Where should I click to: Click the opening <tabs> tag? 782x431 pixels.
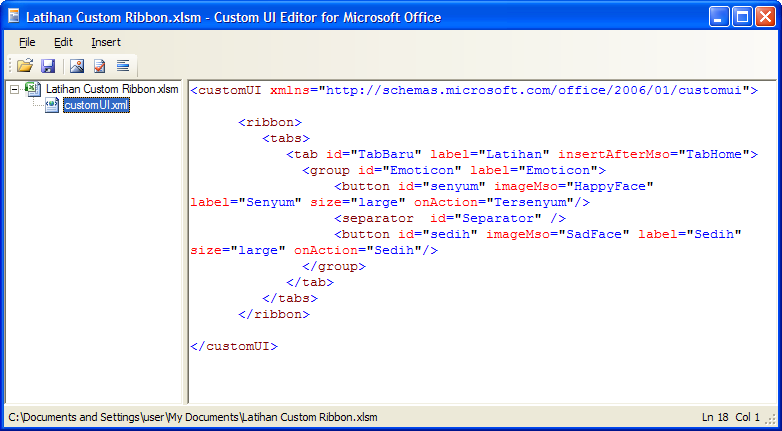[x=286, y=138]
